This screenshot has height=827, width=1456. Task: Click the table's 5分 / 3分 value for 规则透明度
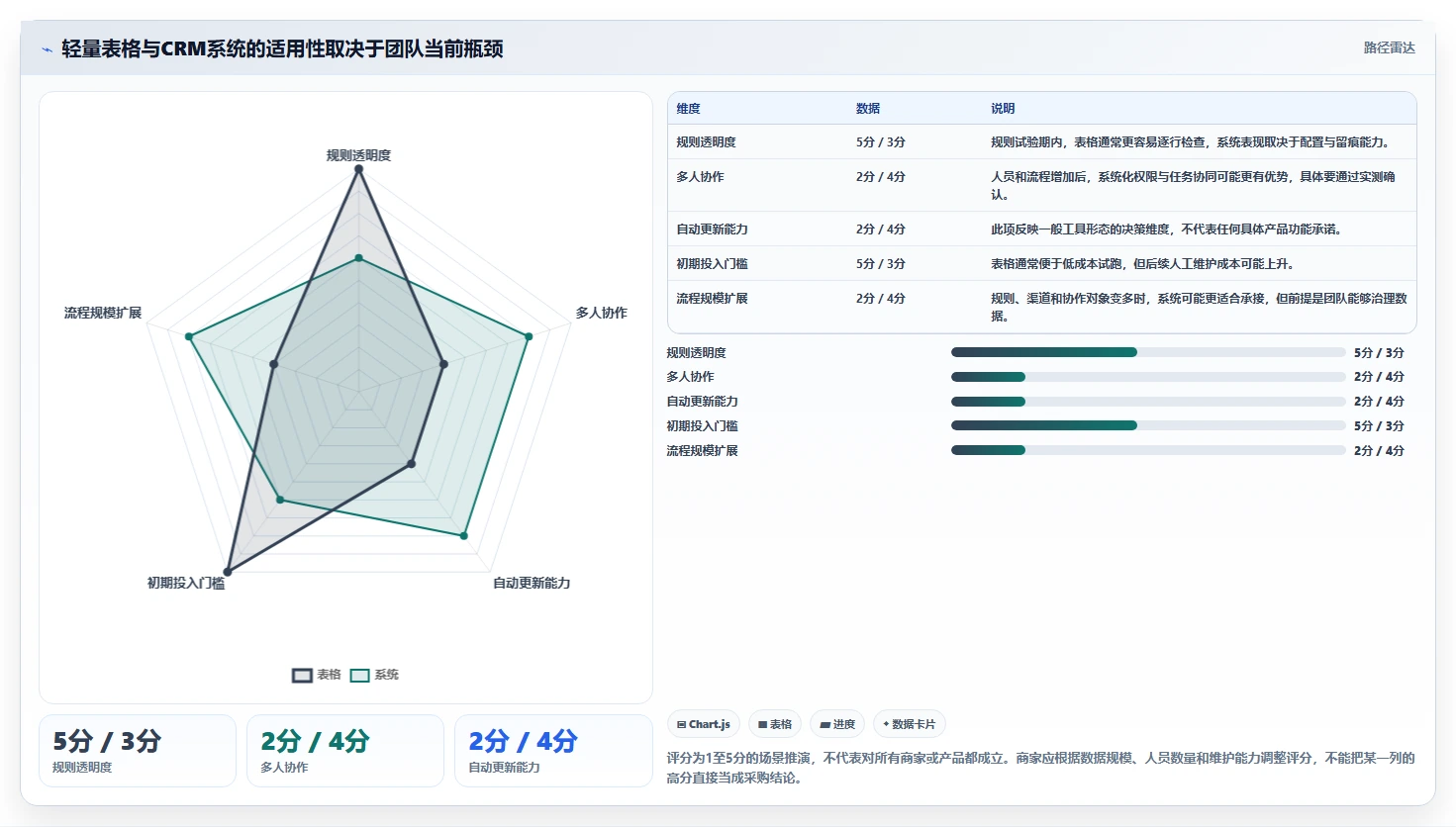click(x=881, y=142)
